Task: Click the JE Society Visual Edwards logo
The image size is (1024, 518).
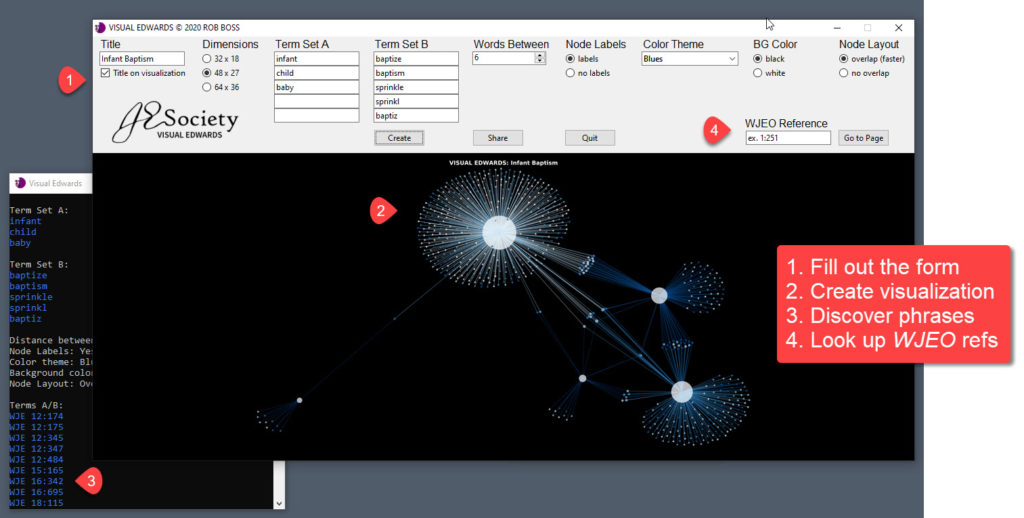Action: (x=175, y=122)
